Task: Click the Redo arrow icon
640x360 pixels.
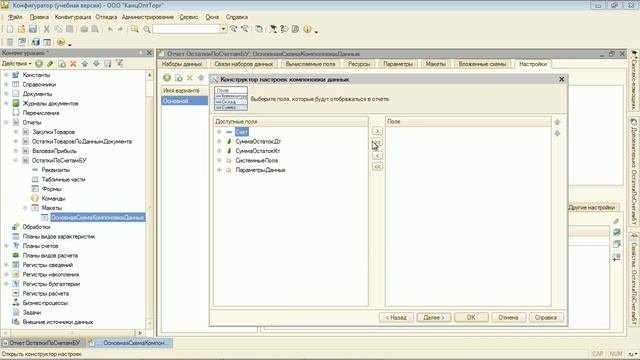Action: pos(120,29)
